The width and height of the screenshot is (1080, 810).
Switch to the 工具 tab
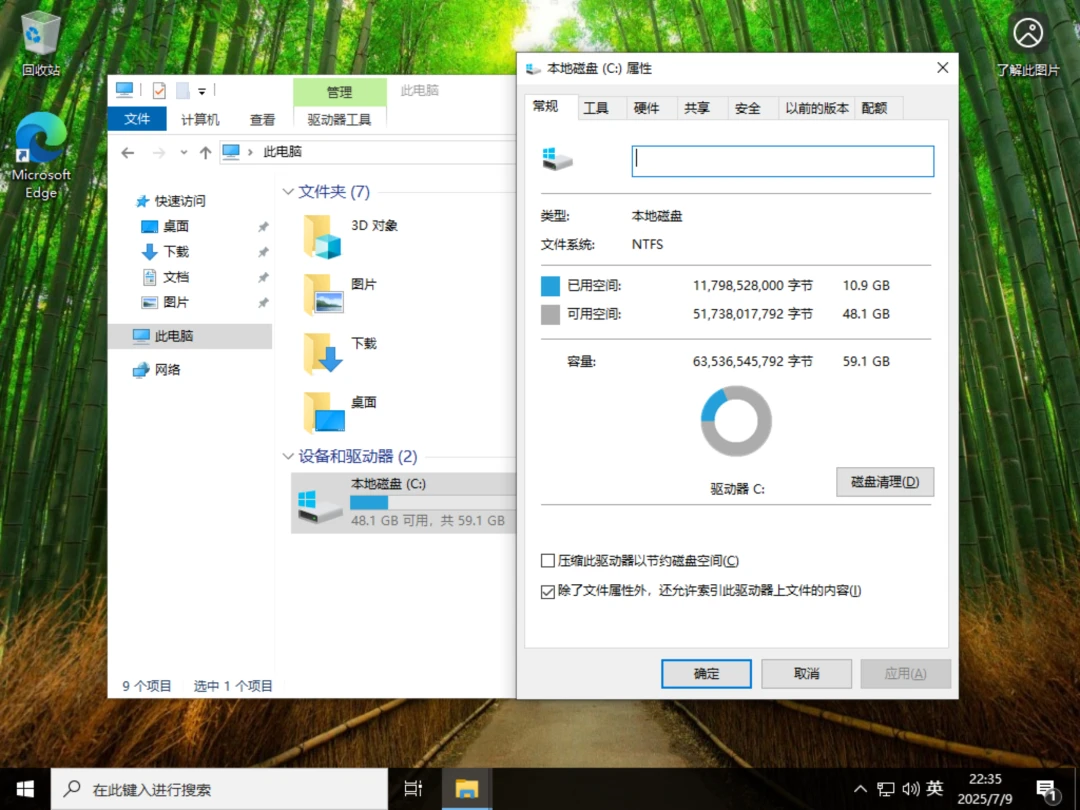(x=596, y=108)
